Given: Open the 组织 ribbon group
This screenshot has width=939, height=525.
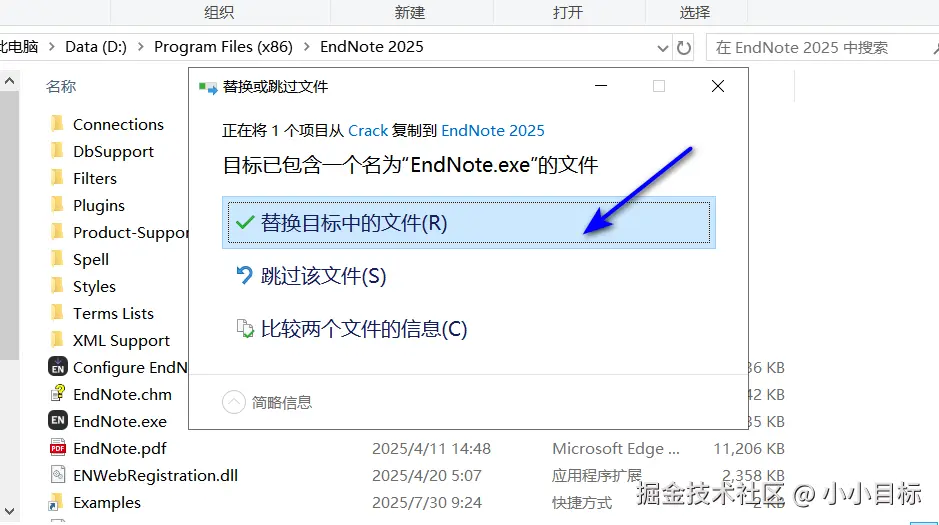Looking at the screenshot, I should pyautogui.click(x=219, y=12).
